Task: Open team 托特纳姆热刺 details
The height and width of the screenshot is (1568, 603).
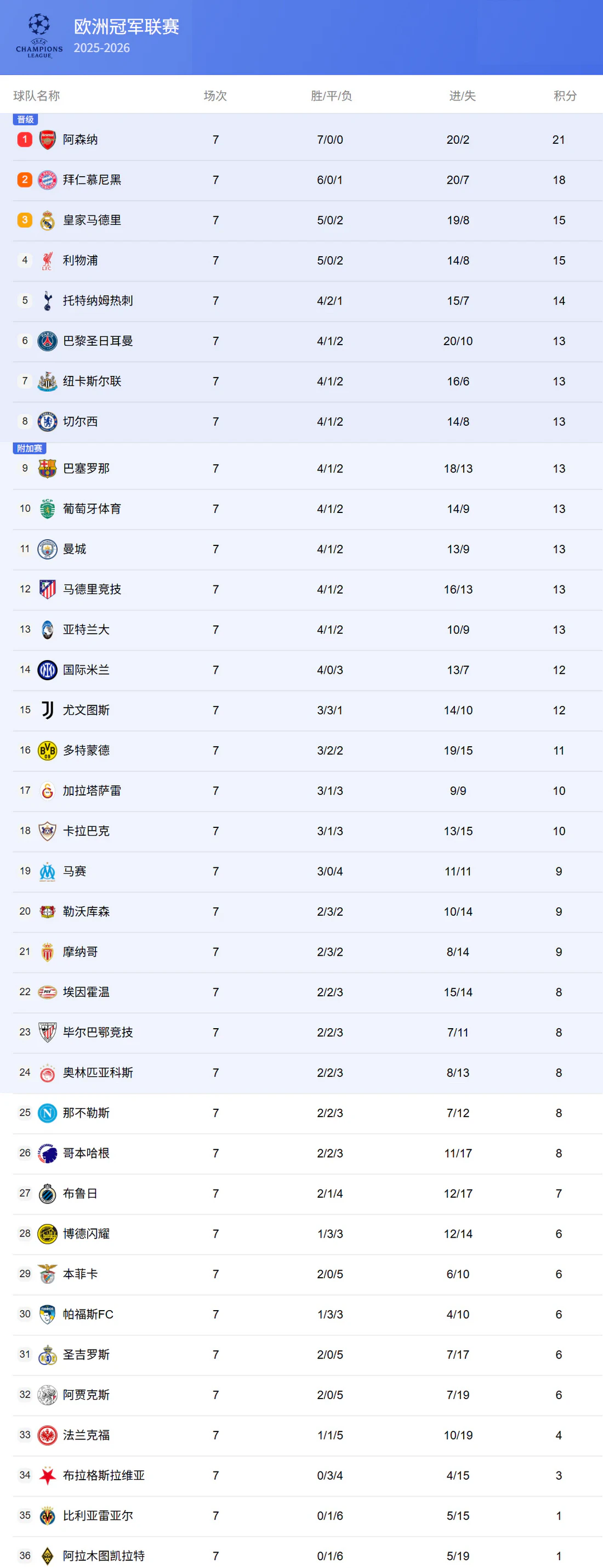Action: coord(98,301)
